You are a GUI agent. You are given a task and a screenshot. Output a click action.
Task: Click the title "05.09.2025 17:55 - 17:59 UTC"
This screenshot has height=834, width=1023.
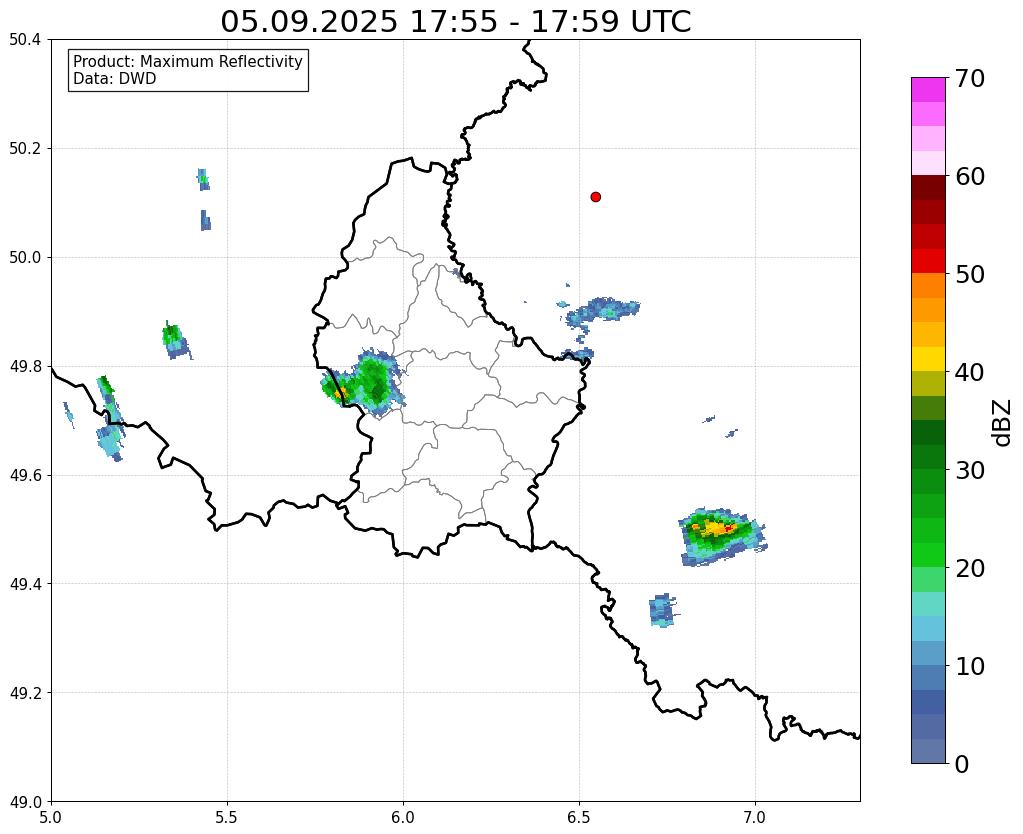click(x=455, y=22)
